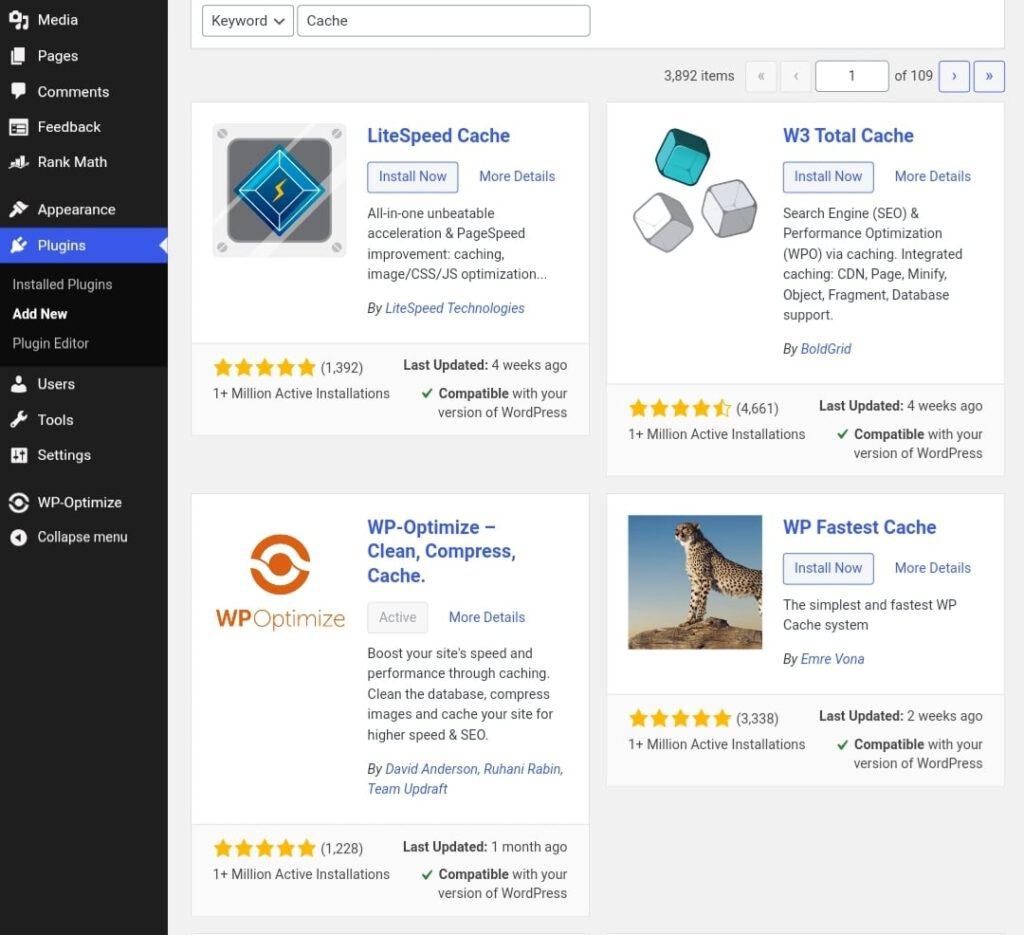Click the Active button on WP-Optimize
1024x935 pixels.
click(397, 618)
